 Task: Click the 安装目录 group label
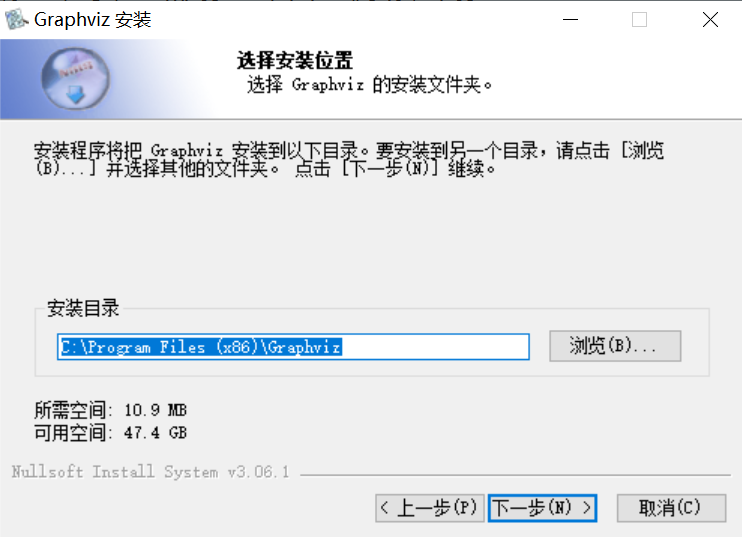(x=83, y=308)
